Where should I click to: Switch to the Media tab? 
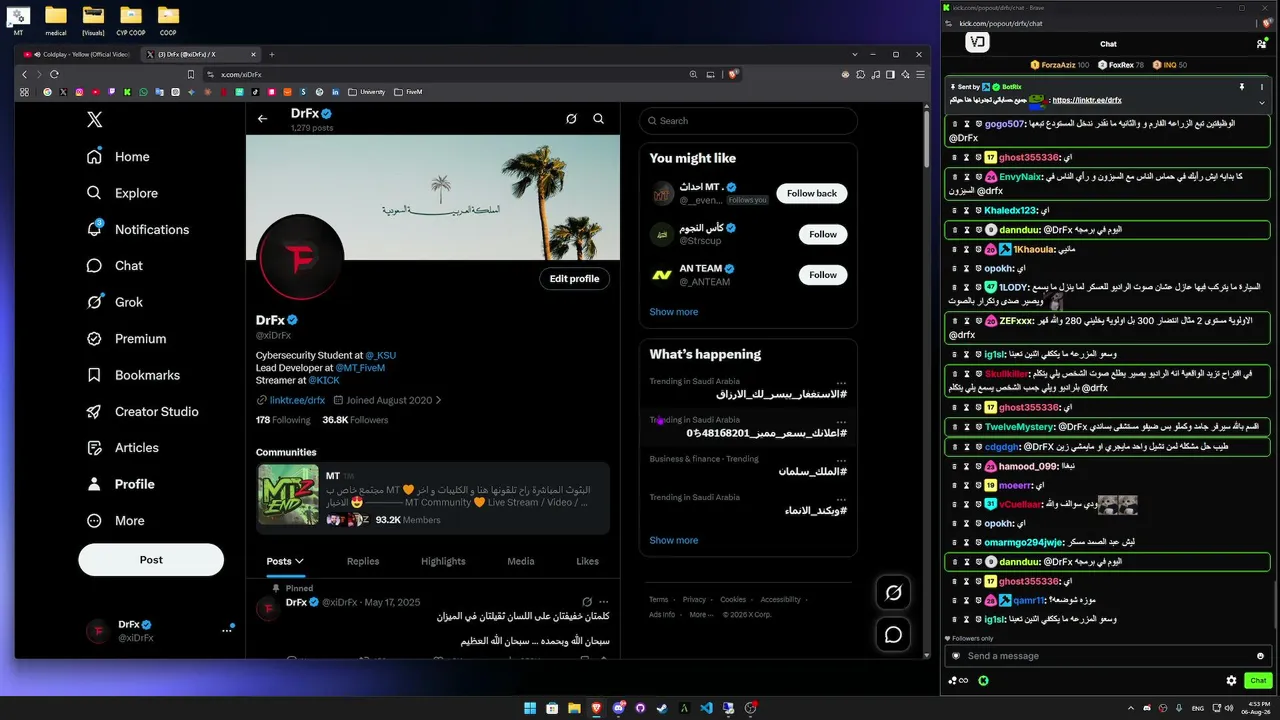(520, 561)
